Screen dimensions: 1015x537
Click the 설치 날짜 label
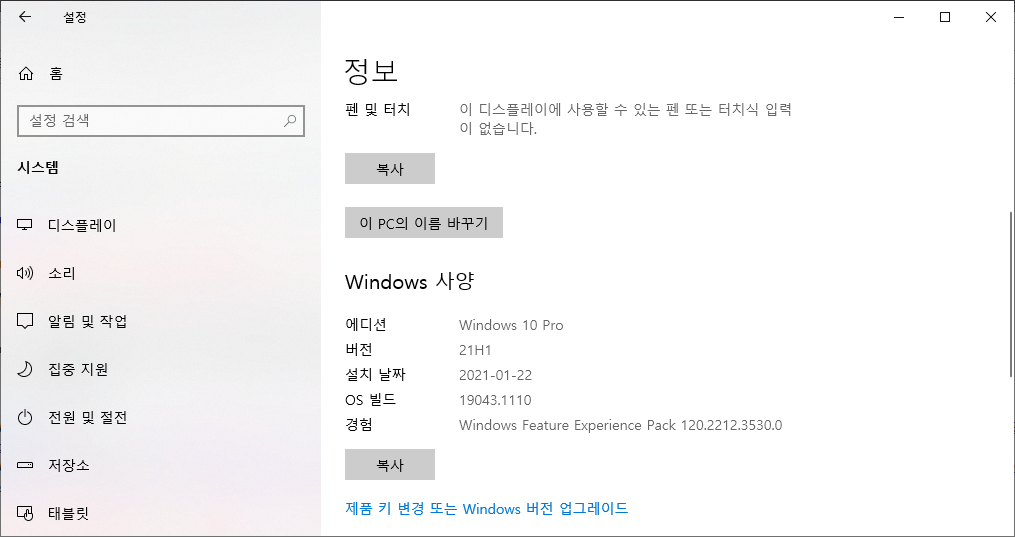tap(375, 375)
